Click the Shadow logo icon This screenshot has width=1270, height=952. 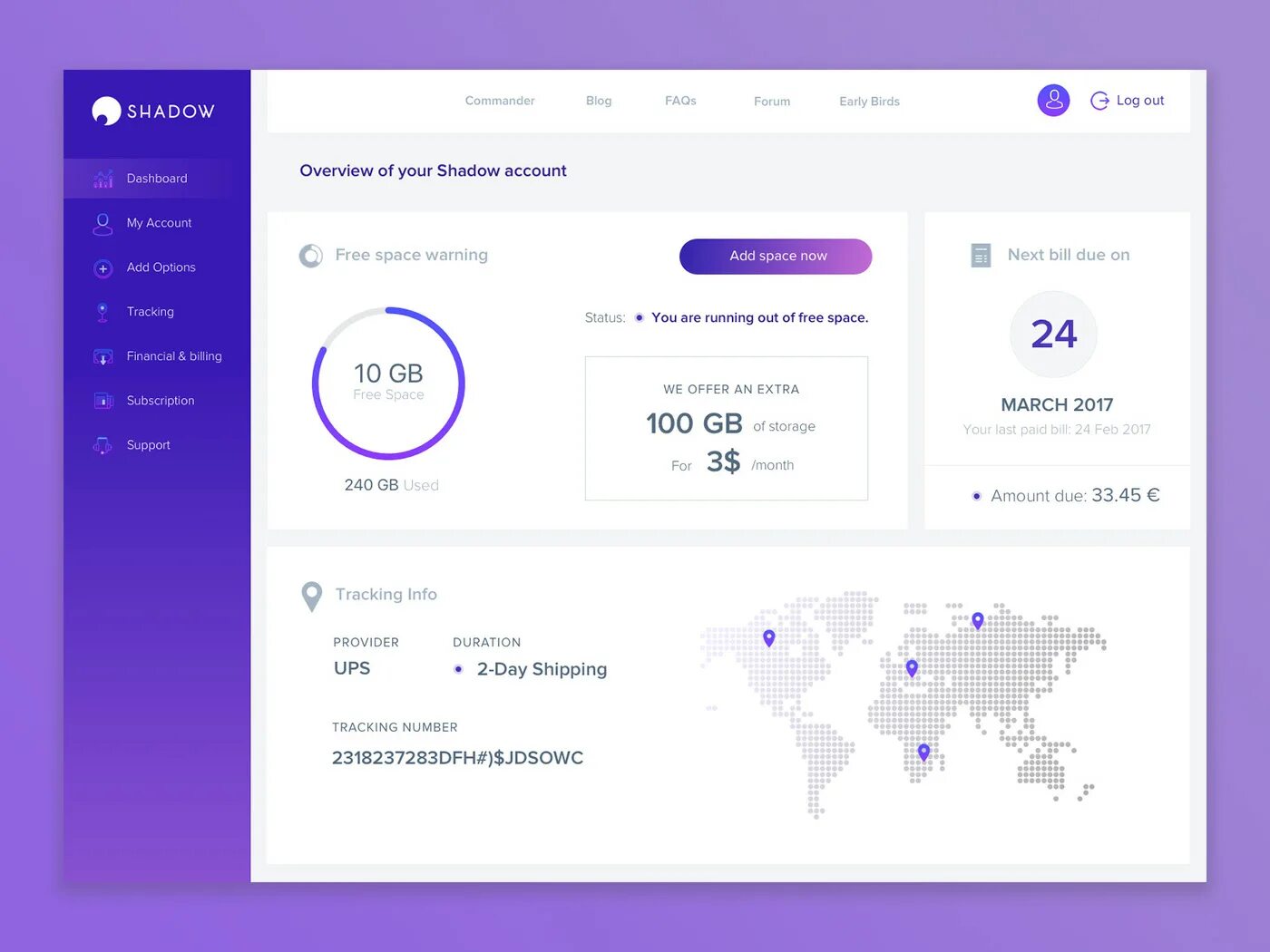[x=106, y=111]
